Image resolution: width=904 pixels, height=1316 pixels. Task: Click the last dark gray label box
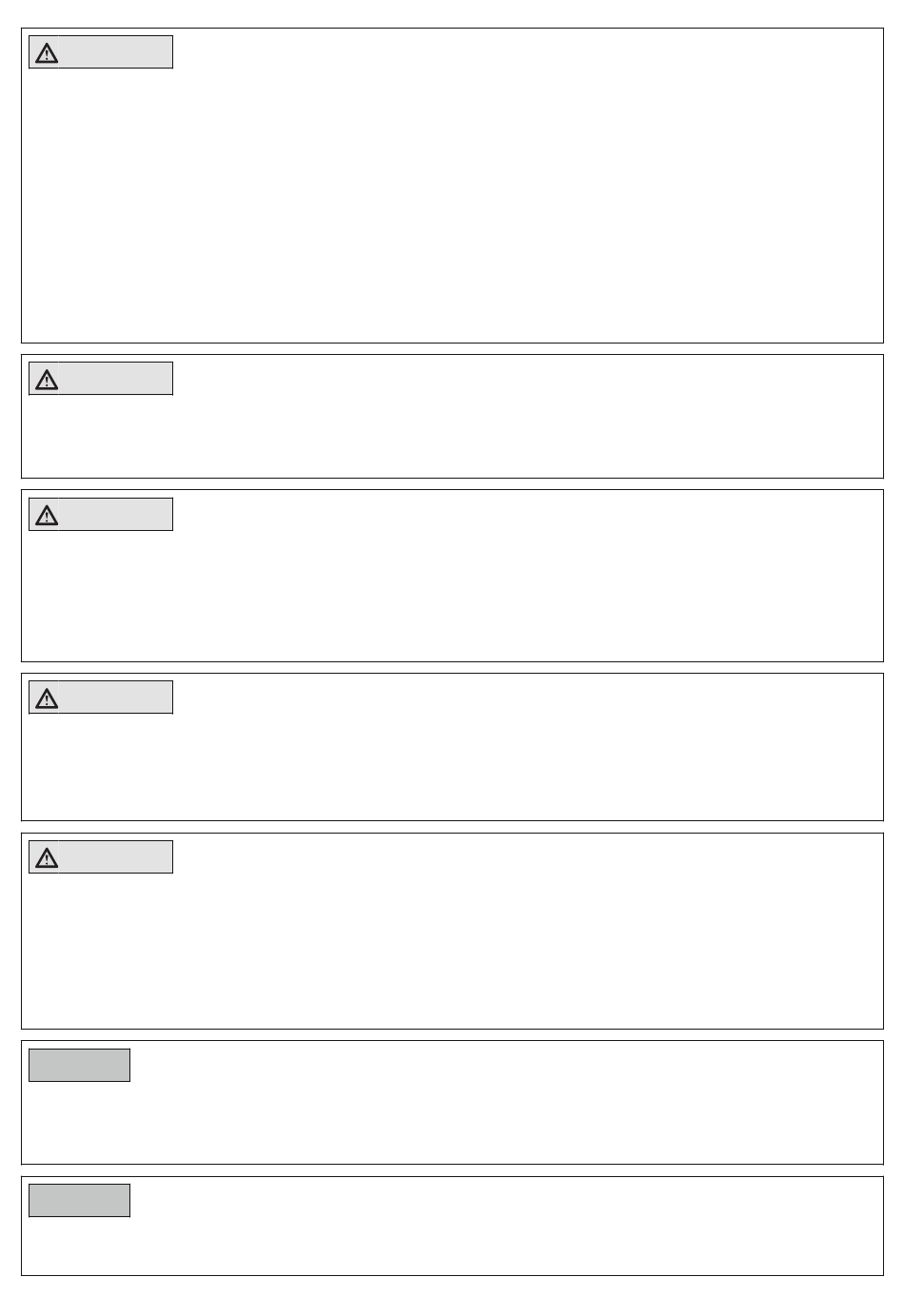79,1201
